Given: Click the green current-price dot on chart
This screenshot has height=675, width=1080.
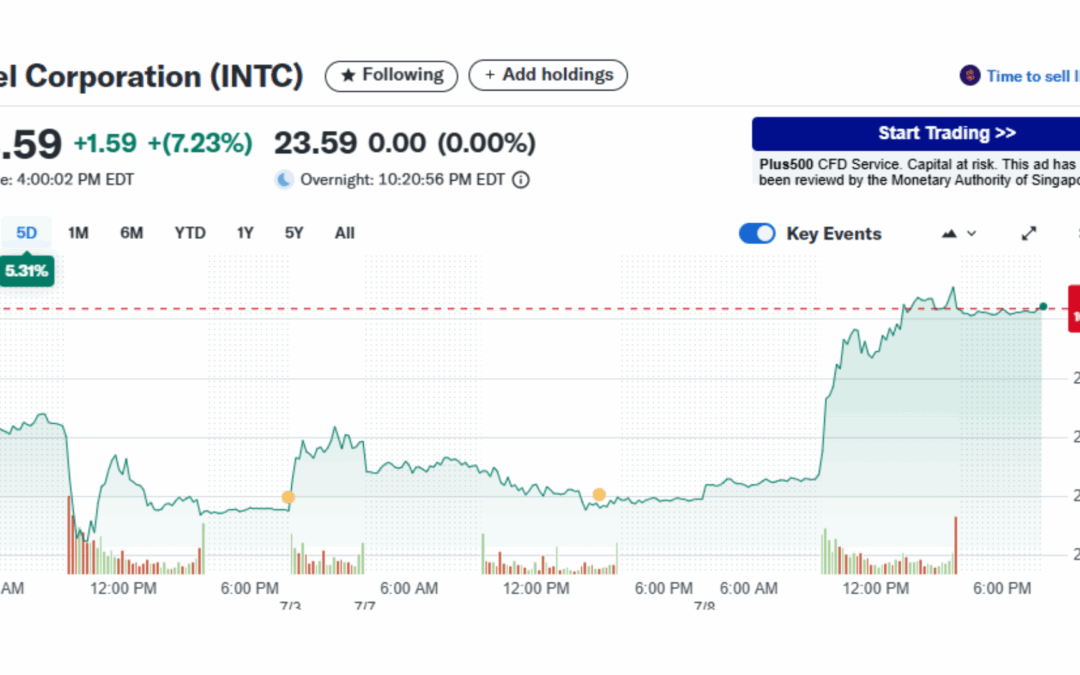Looking at the screenshot, I should click(x=1042, y=307).
